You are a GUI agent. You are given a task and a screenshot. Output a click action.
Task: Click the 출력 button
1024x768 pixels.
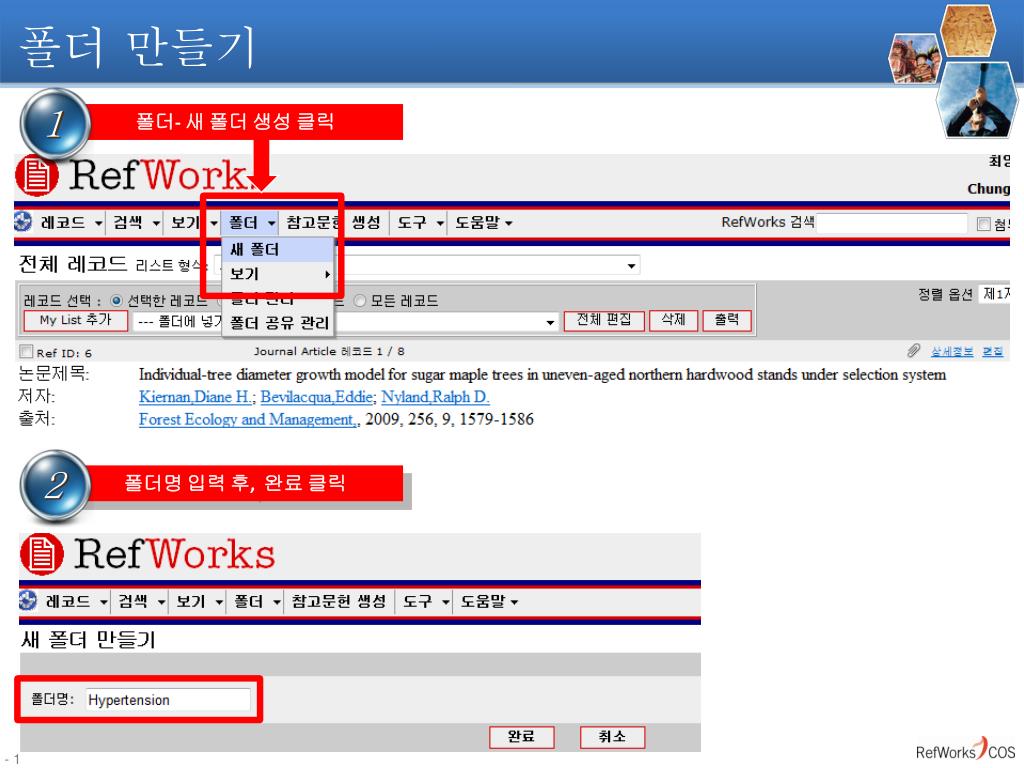point(726,320)
